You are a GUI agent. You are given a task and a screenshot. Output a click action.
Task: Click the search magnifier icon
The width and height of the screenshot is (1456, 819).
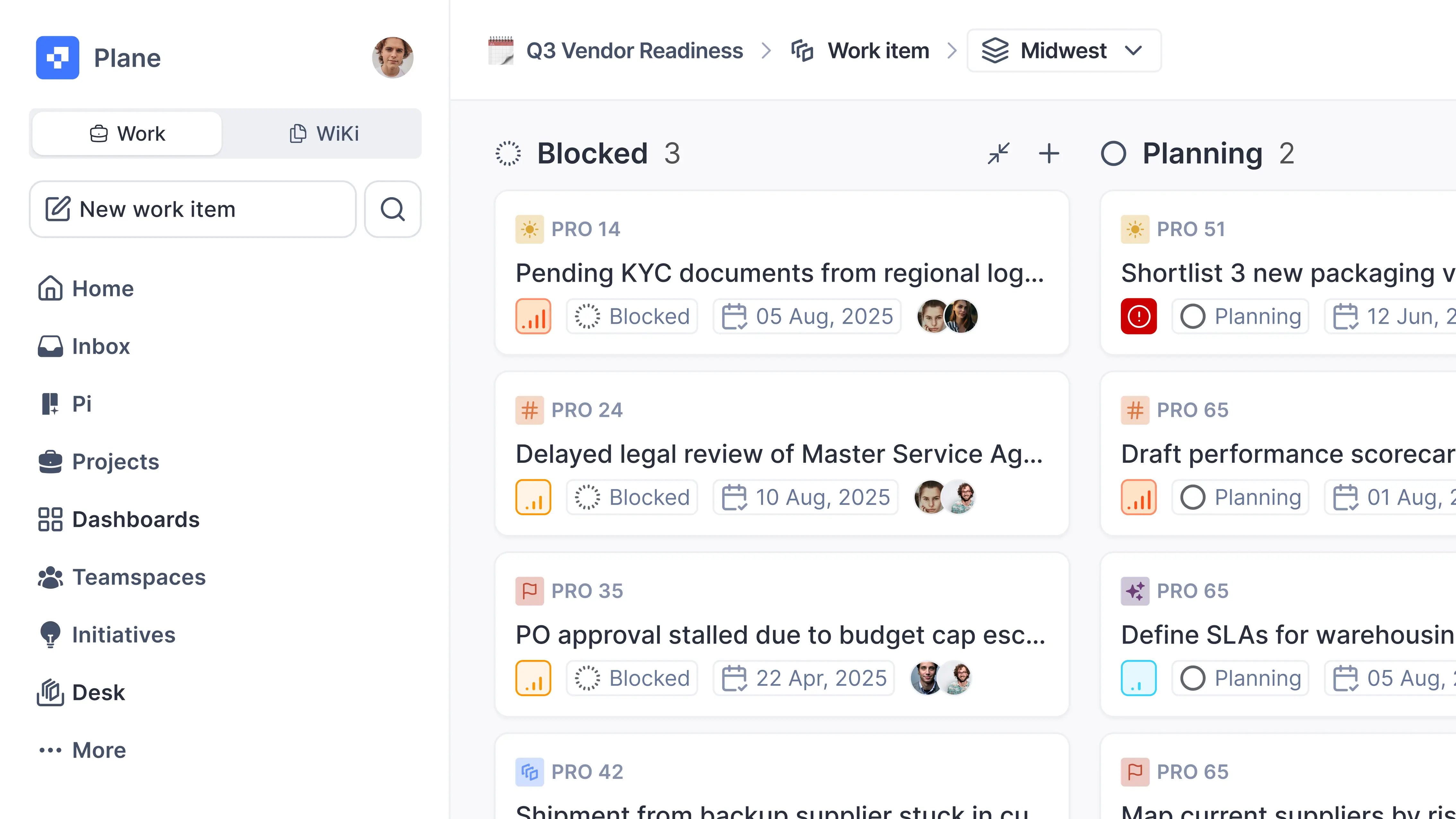(x=392, y=209)
